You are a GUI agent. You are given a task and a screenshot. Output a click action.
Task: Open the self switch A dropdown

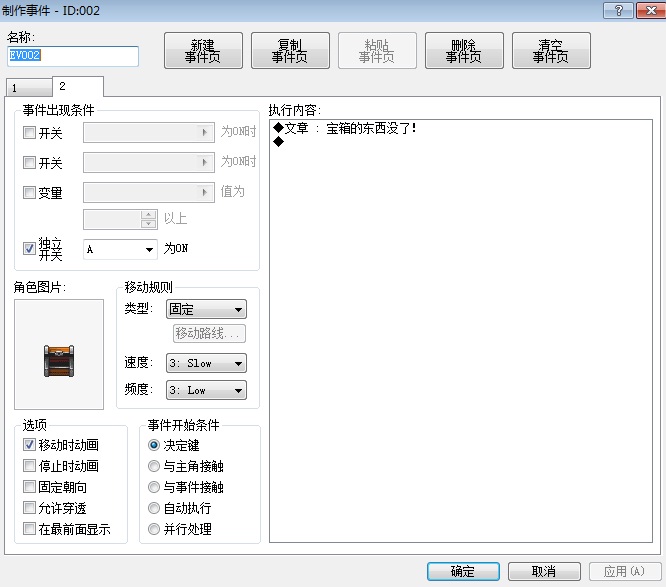tap(120, 249)
